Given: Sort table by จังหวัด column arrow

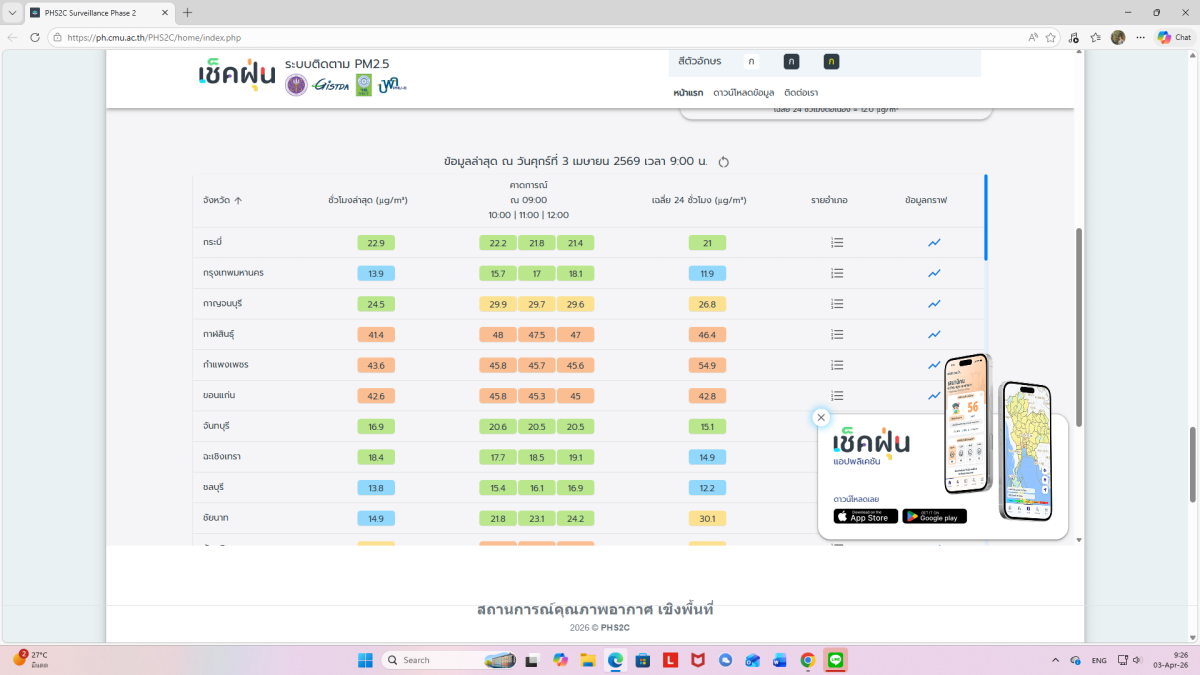Looking at the screenshot, I should click(x=238, y=200).
